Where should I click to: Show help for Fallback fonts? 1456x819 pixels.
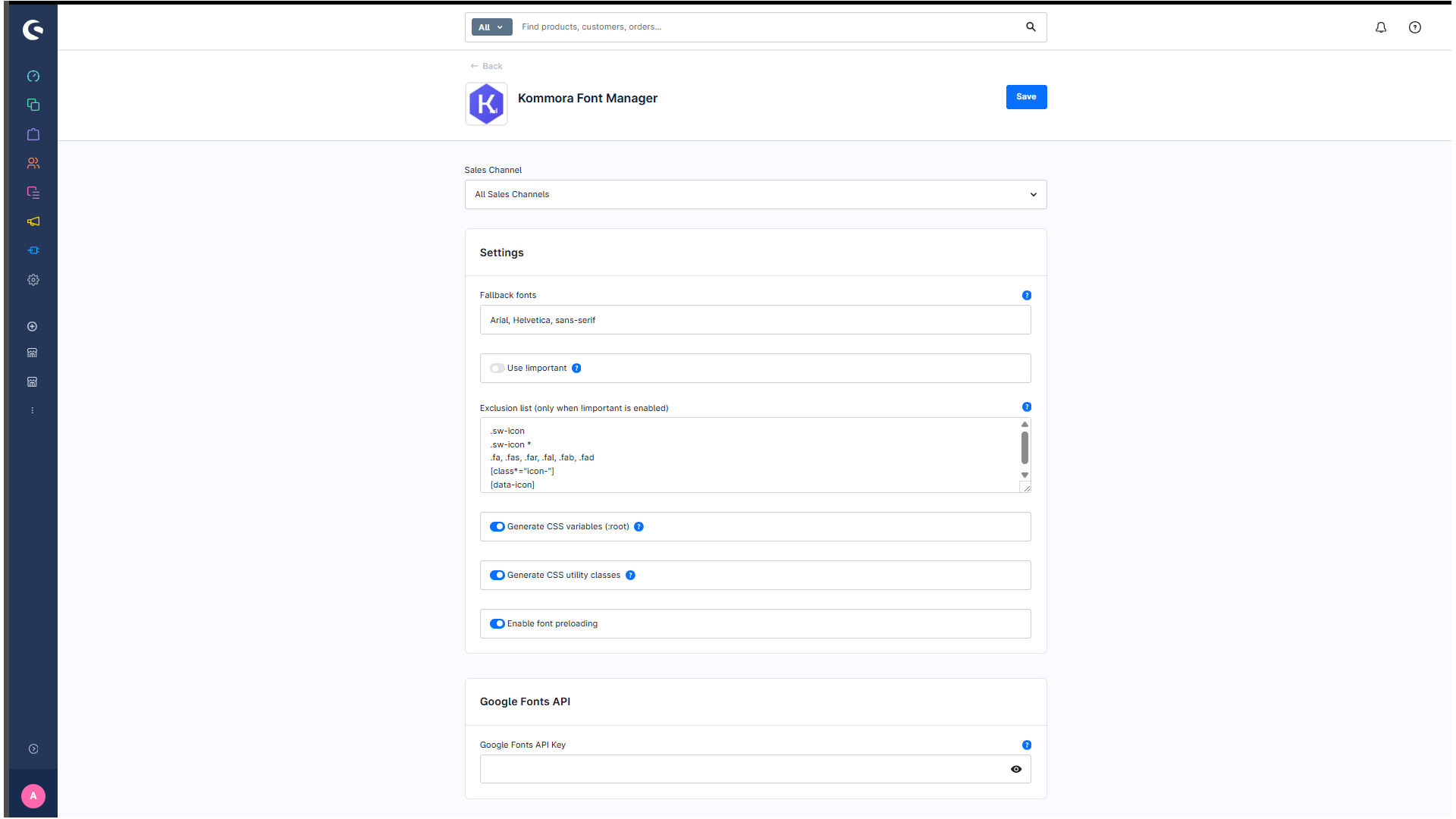click(1027, 296)
